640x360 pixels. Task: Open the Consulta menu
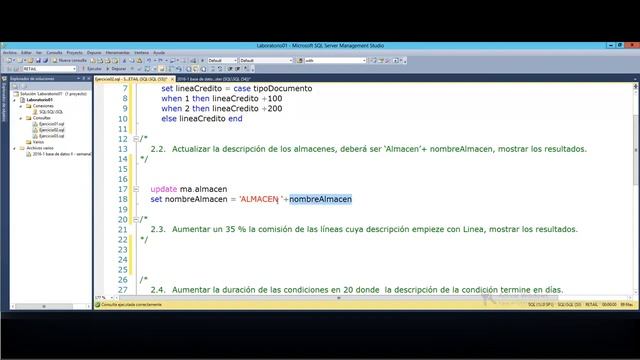(x=54, y=53)
